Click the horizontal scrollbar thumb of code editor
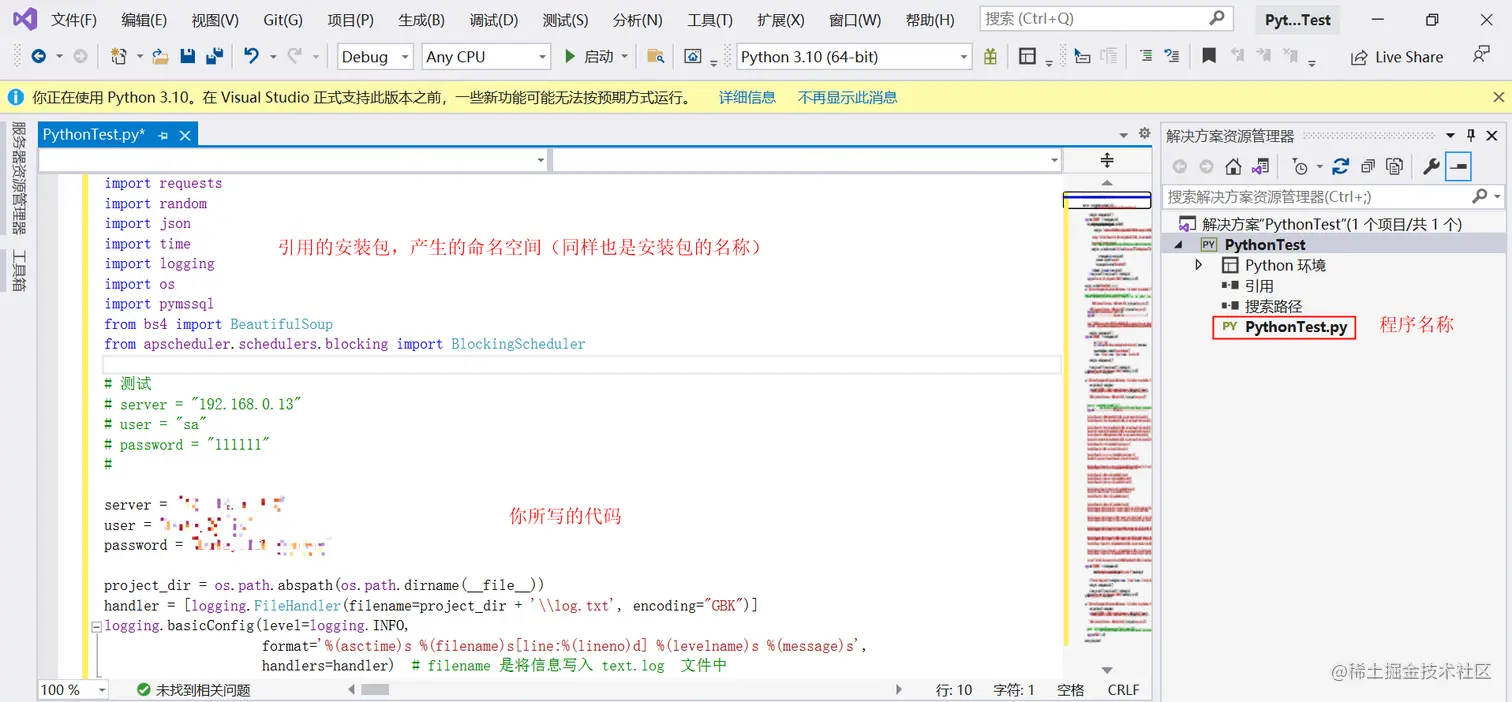The width and height of the screenshot is (1512, 702). [375, 689]
